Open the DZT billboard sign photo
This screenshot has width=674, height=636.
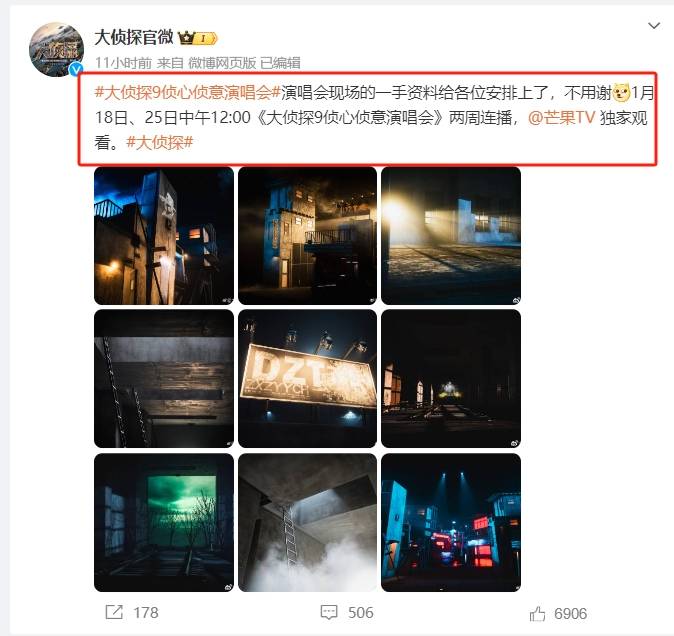(307, 379)
